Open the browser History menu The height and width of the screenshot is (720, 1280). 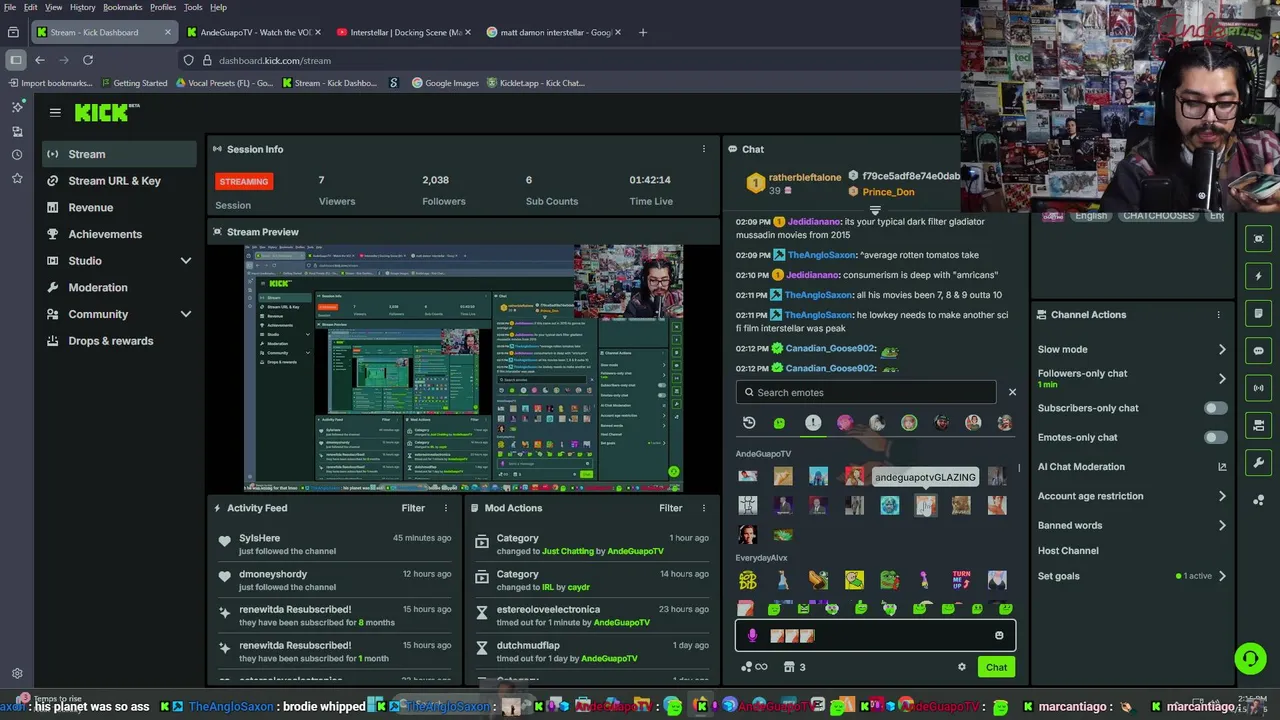[x=83, y=7]
